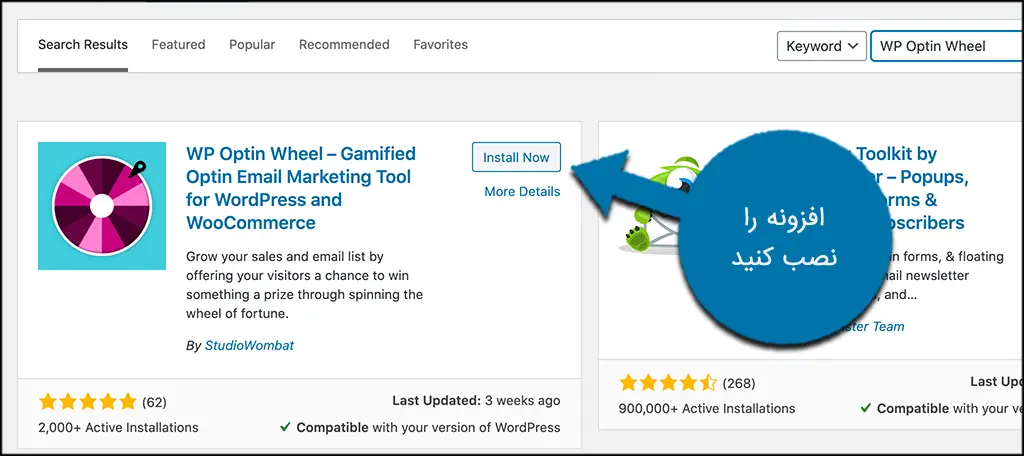Click the green compatible checkmark for WP Optin Wheel
This screenshot has width=1024, height=456.
[285, 427]
